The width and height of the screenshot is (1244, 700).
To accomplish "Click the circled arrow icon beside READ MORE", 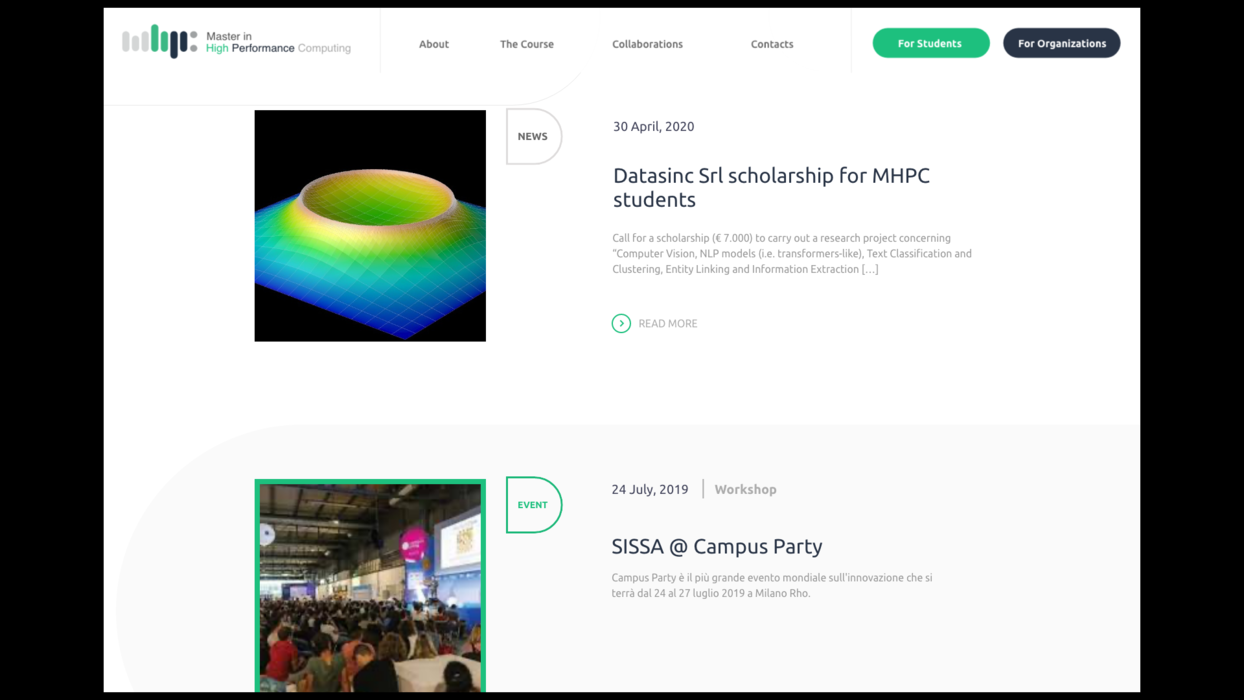I will (621, 323).
